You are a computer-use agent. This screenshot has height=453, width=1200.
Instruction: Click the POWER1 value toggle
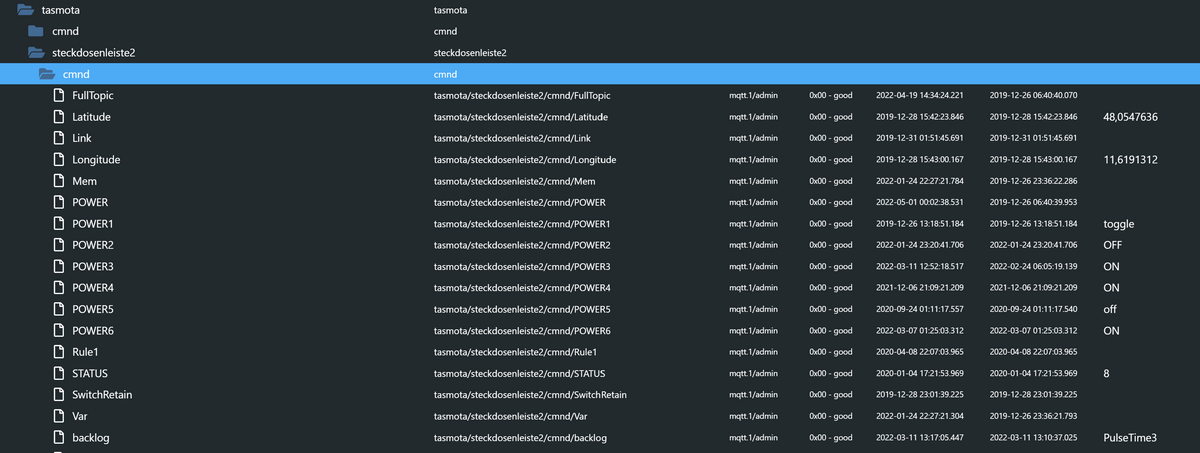[x=1118, y=224]
